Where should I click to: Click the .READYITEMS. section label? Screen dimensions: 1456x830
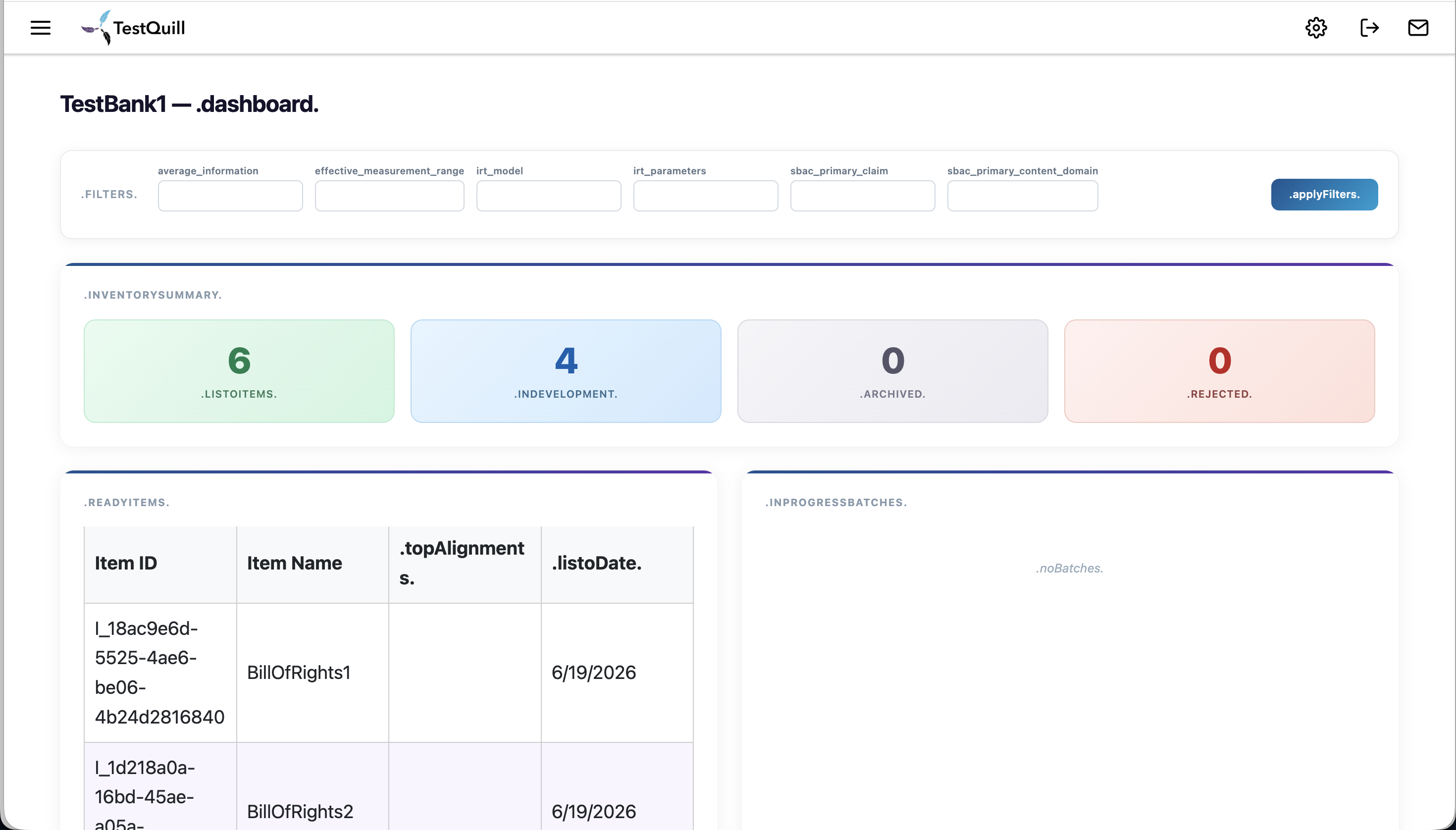(x=127, y=502)
